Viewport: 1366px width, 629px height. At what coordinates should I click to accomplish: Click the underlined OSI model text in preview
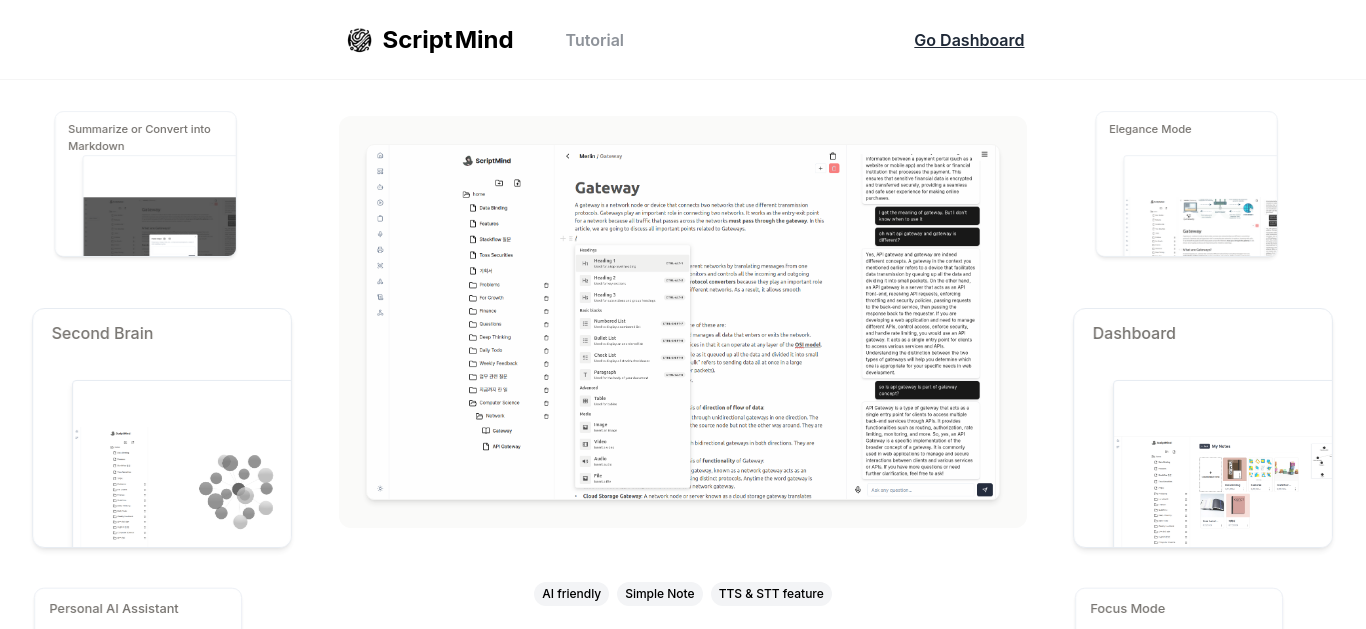808,345
